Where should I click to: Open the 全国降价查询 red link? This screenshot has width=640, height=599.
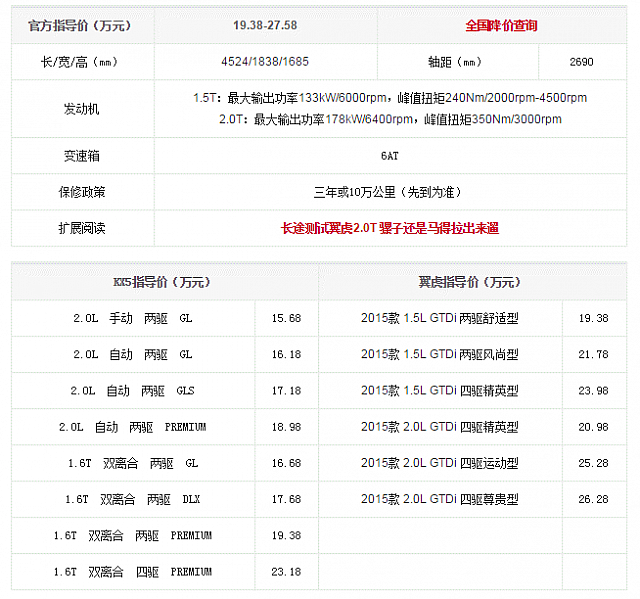coord(501,26)
